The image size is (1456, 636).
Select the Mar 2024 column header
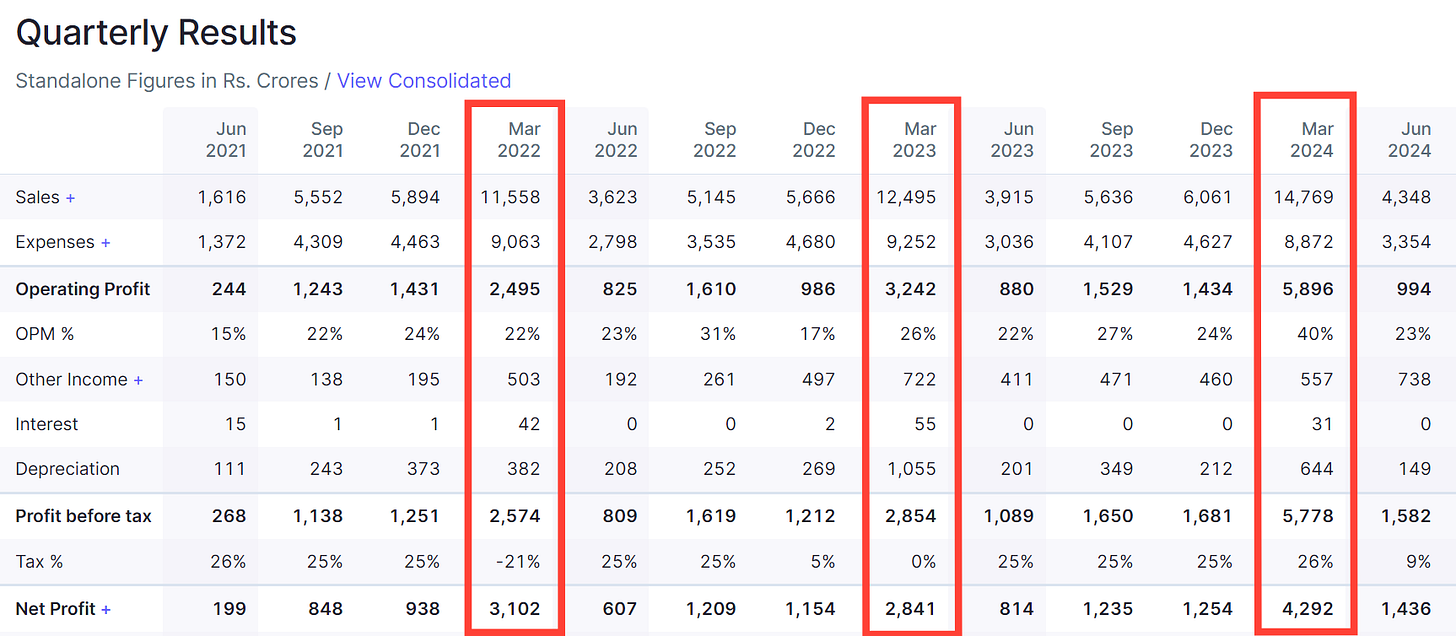(1312, 140)
